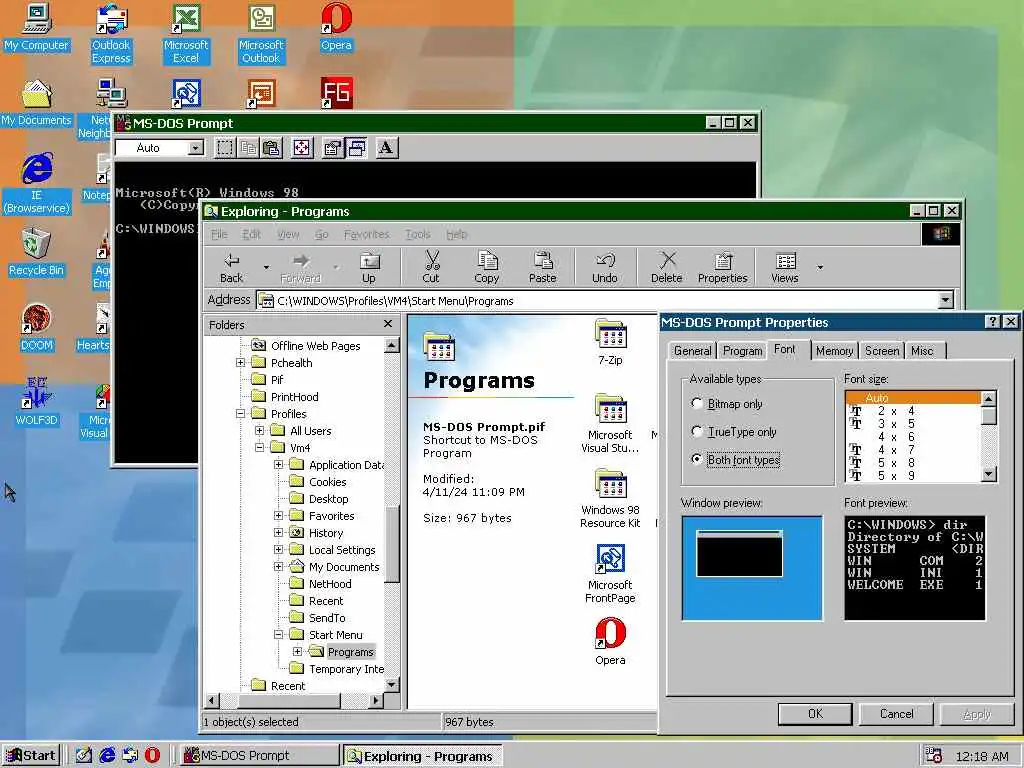Click Exploring - Programs taskbar button
This screenshot has width=1024, height=768.
click(423, 756)
